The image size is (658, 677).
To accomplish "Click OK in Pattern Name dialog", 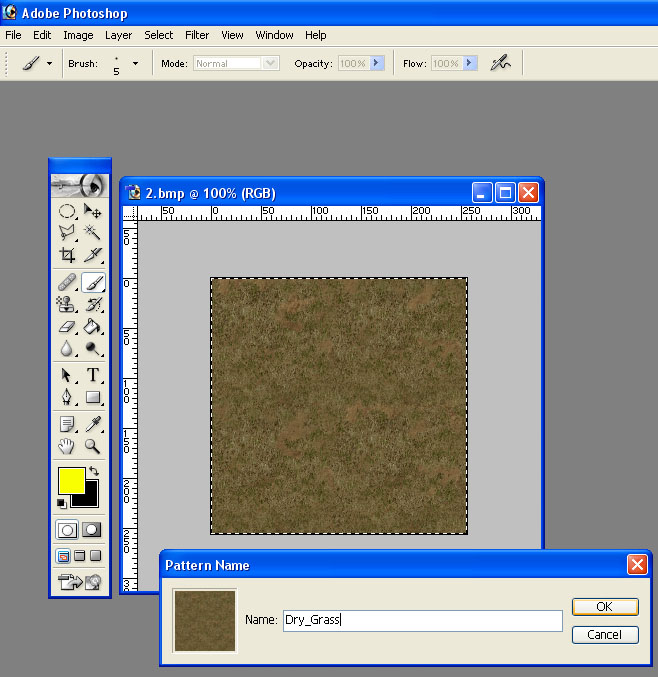I will point(605,607).
